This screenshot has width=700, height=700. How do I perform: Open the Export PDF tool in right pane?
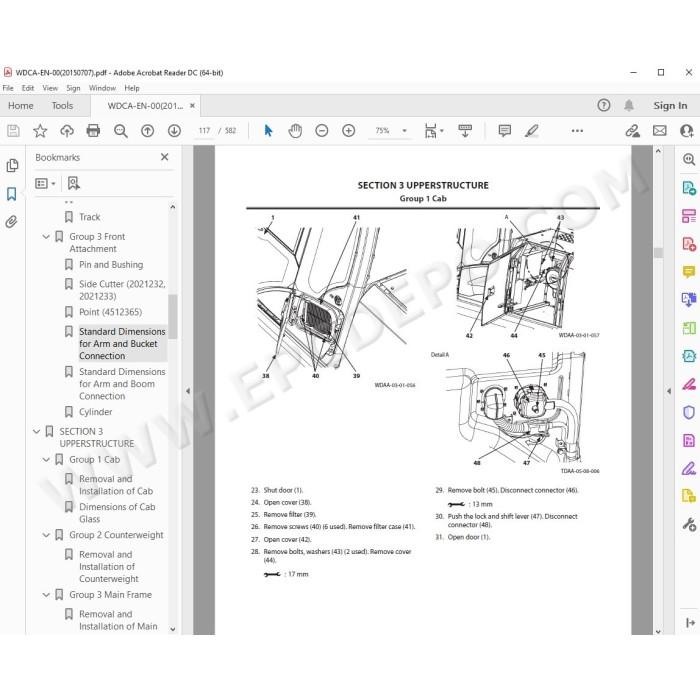point(689,188)
